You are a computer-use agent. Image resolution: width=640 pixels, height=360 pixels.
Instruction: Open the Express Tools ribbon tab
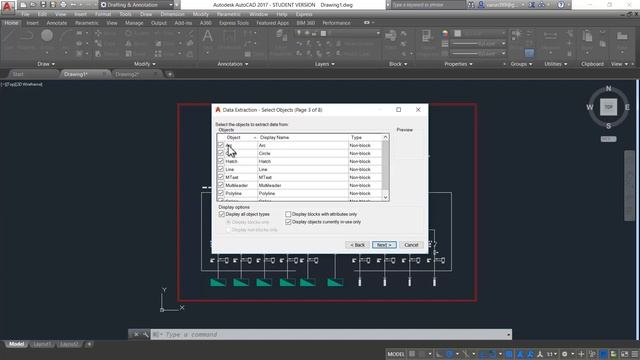pyautogui.click(x=234, y=23)
